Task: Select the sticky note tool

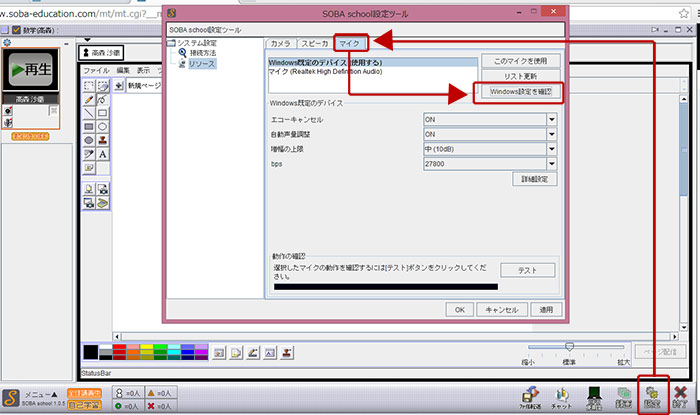Action: 89,168
